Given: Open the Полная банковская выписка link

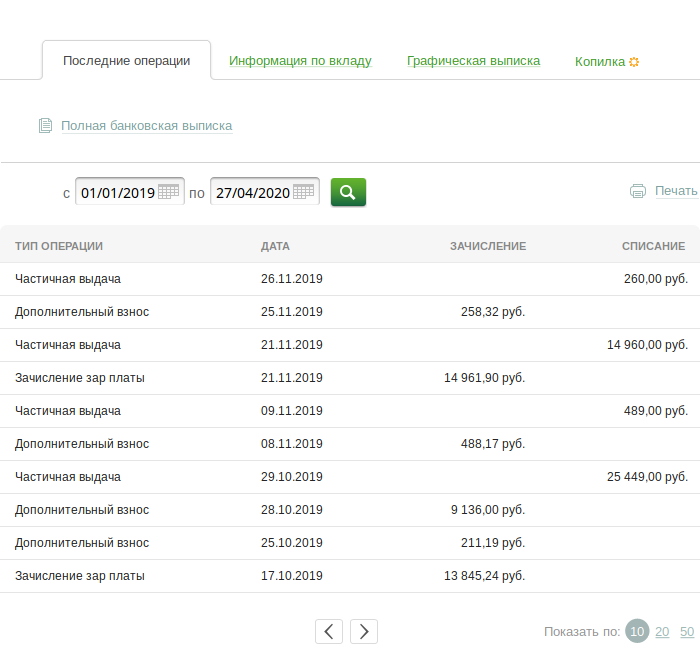Looking at the screenshot, I should pyautogui.click(x=146, y=126).
